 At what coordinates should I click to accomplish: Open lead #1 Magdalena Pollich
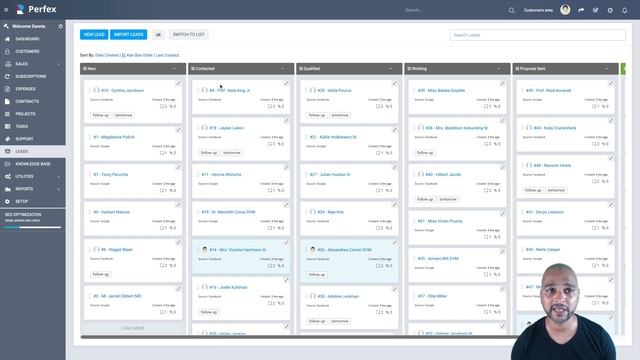coord(114,137)
